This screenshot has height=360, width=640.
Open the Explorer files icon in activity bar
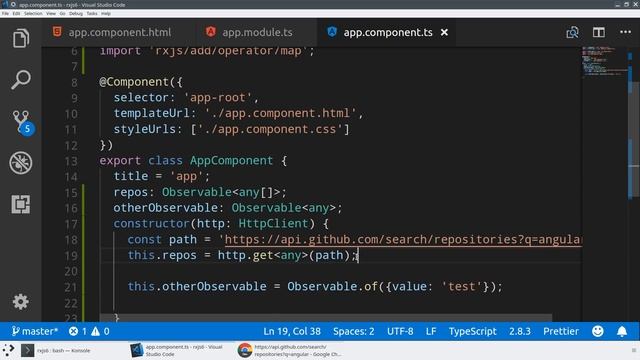point(21,38)
